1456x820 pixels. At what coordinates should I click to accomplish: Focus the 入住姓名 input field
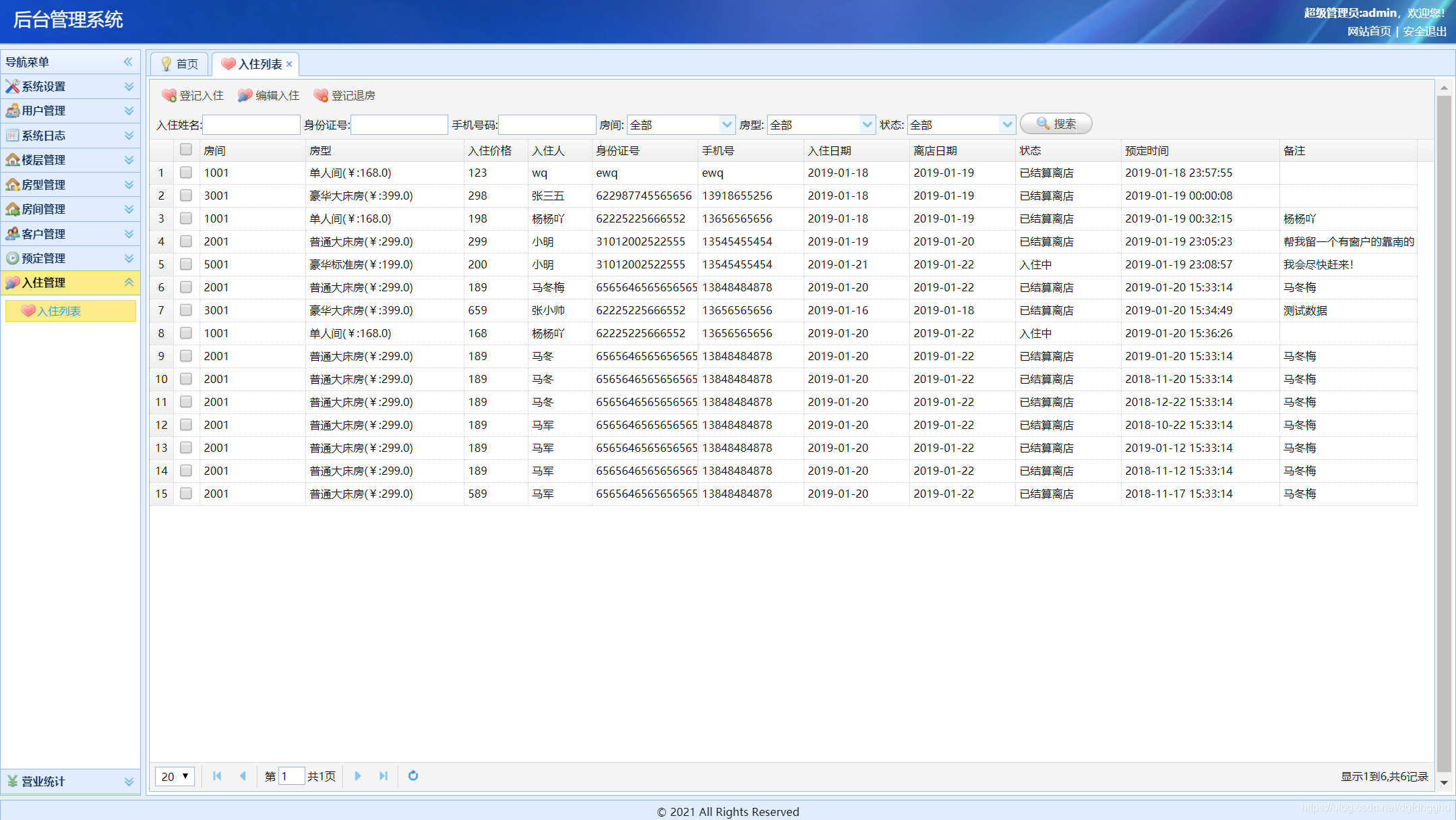[x=251, y=124]
